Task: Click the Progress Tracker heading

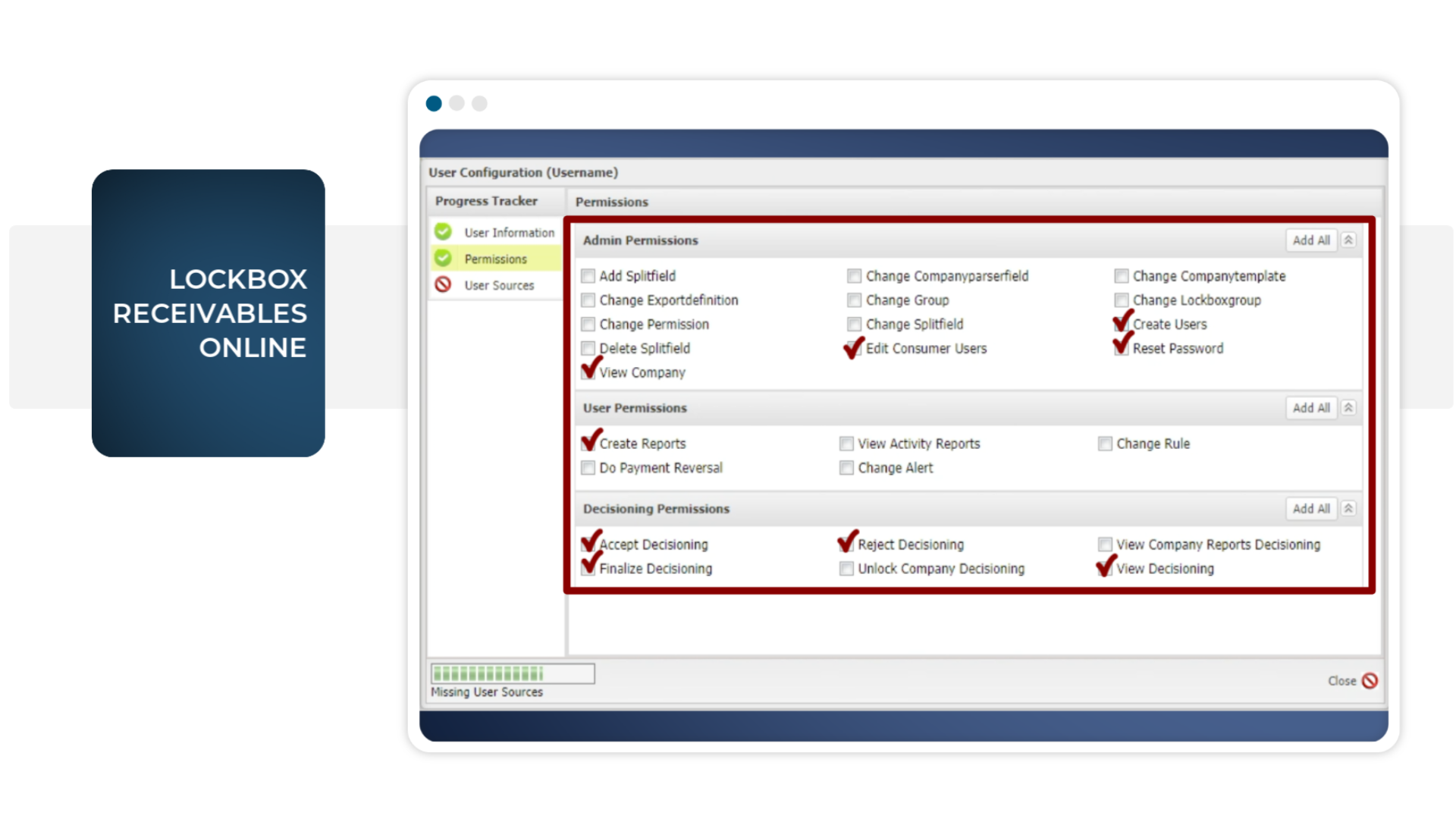Action: click(486, 201)
